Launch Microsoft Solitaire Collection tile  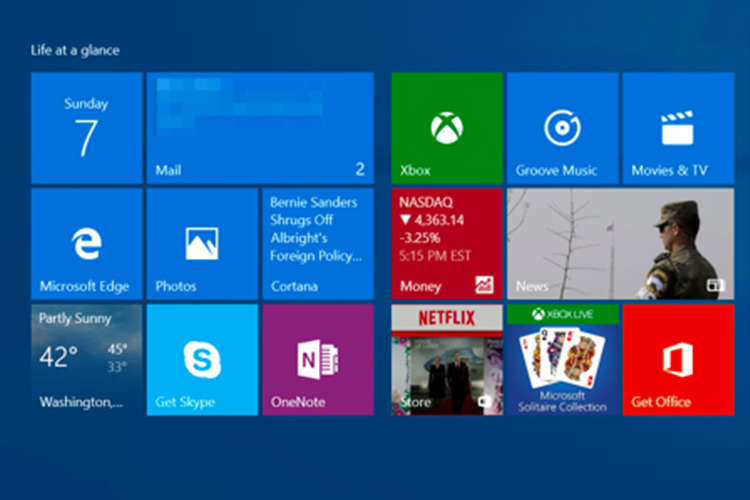pos(563,360)
